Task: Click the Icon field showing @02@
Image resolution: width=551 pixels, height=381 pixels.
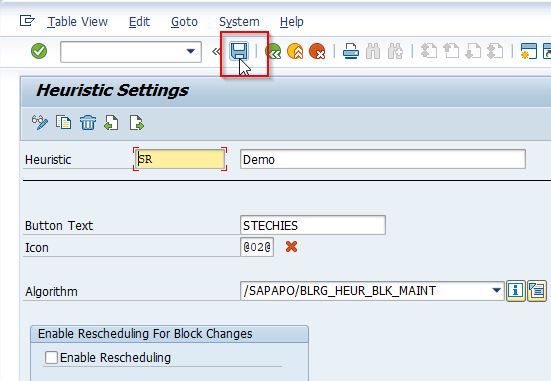Action: (x=257, y=247)
